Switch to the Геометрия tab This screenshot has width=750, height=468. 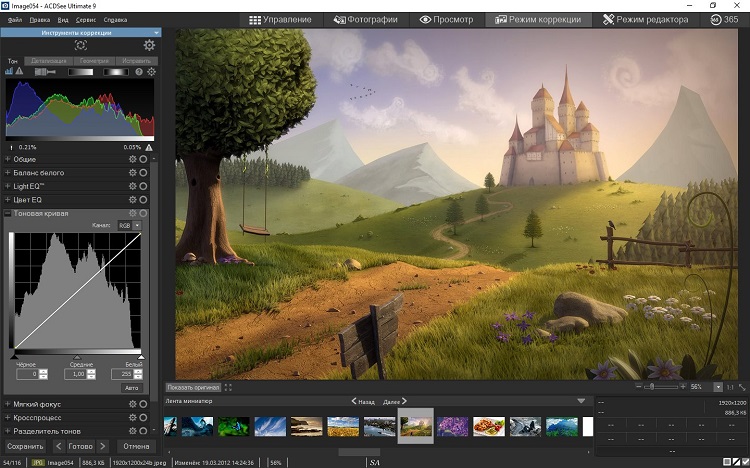(x=94, y=61)
